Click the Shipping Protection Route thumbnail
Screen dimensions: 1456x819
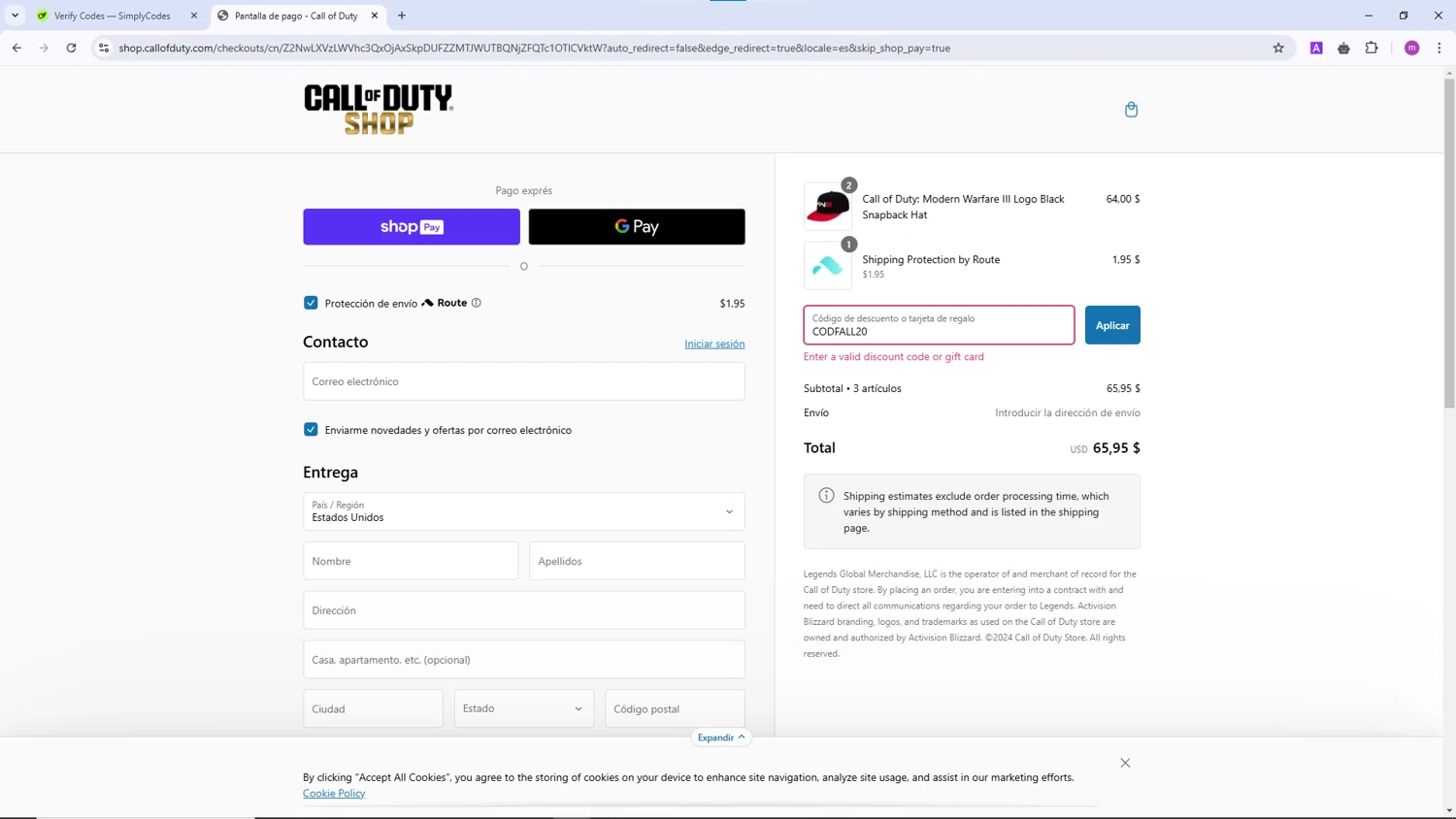click(828, 265)
